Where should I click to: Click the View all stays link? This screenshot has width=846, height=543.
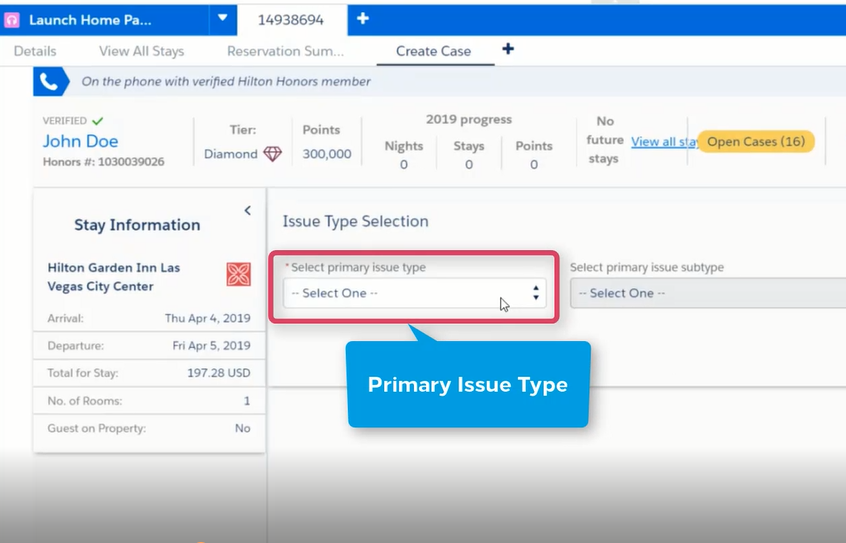(x=665, y=141)
